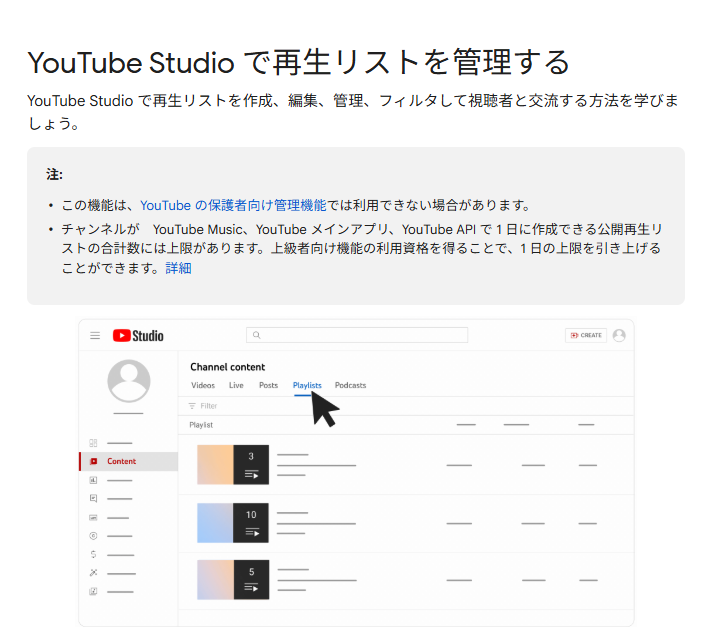Click the note text about YouTube Music
The image size is (717, 627).
[x=361, y=248]
